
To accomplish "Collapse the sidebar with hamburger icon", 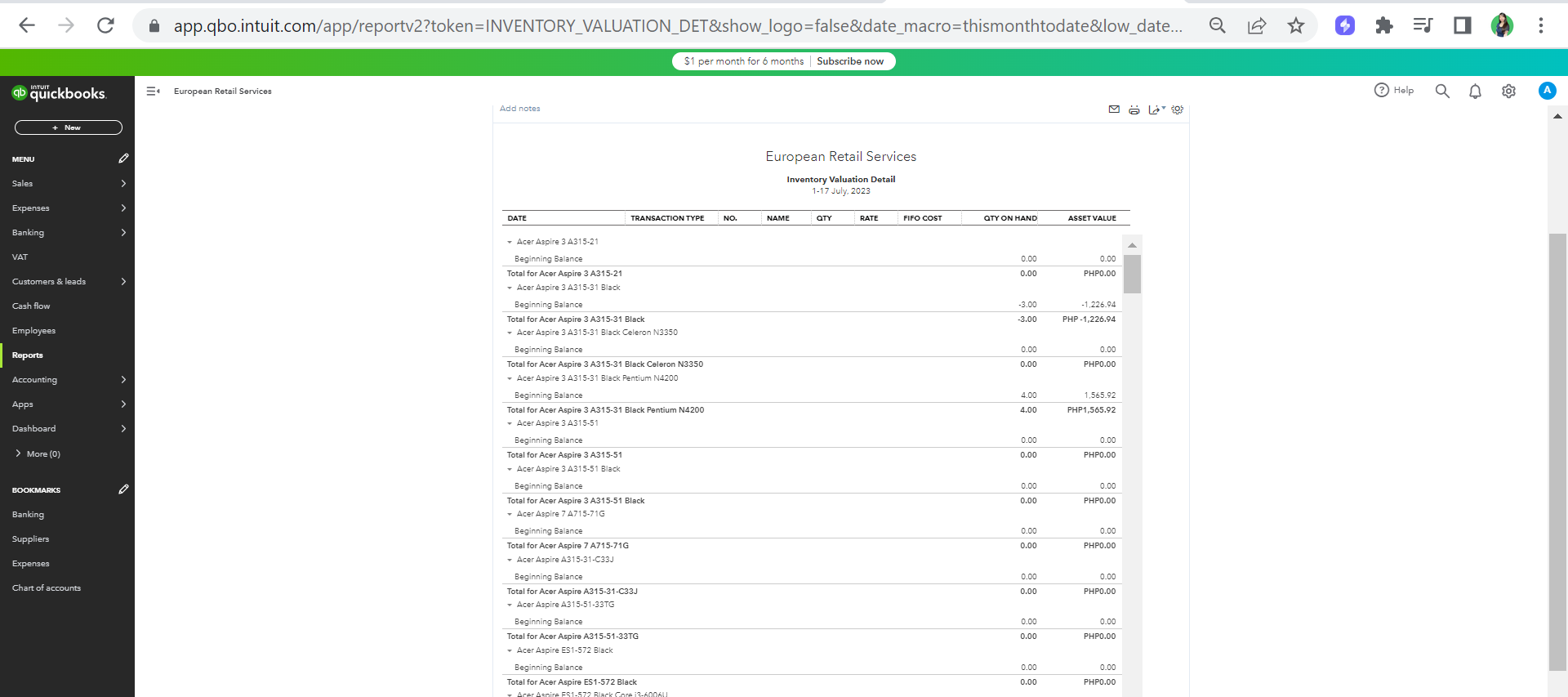I will 153,91.
